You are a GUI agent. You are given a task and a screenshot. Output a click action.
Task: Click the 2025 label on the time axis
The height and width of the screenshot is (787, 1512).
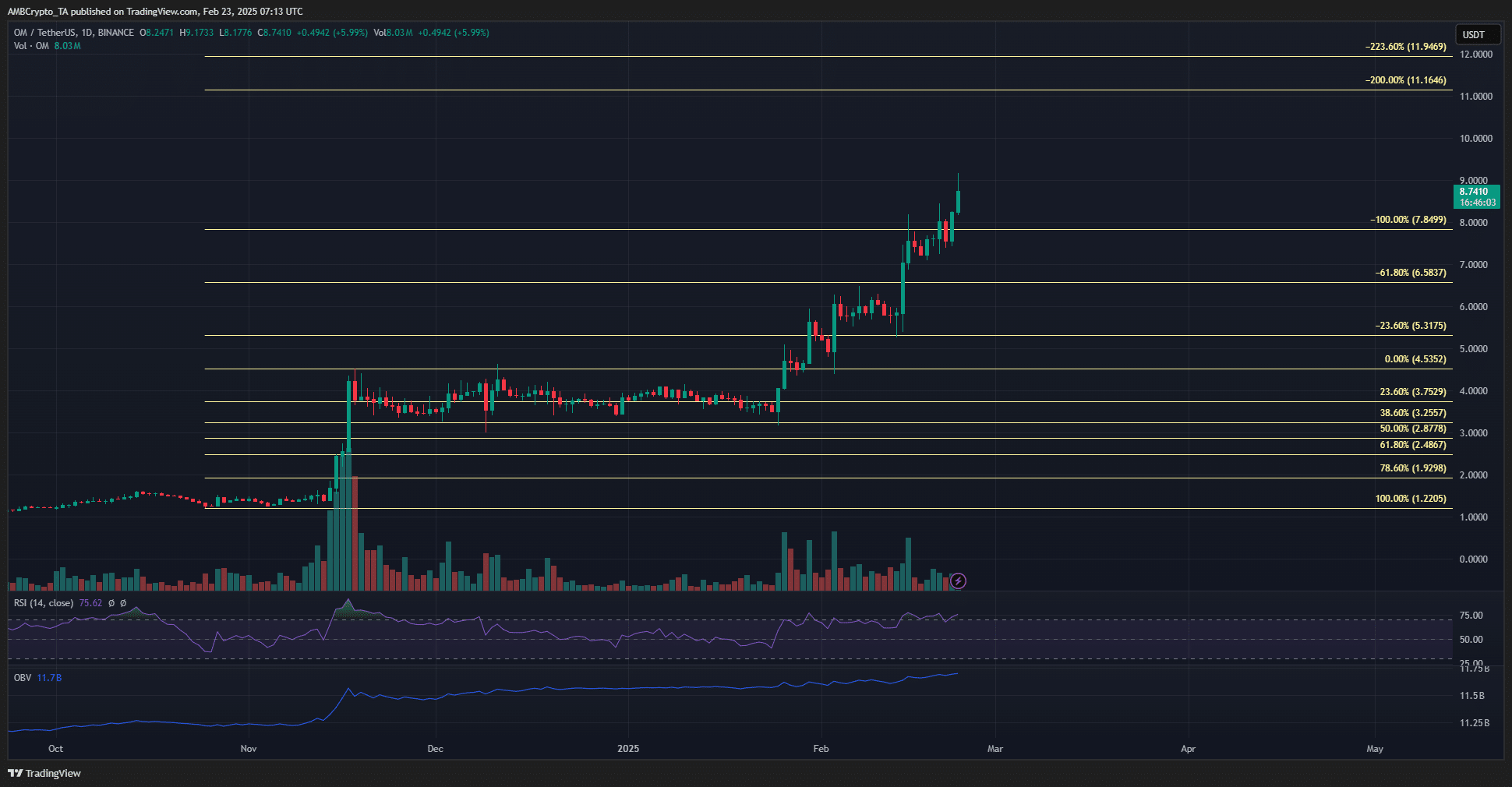pyautogui.click(x=628, y=749)
